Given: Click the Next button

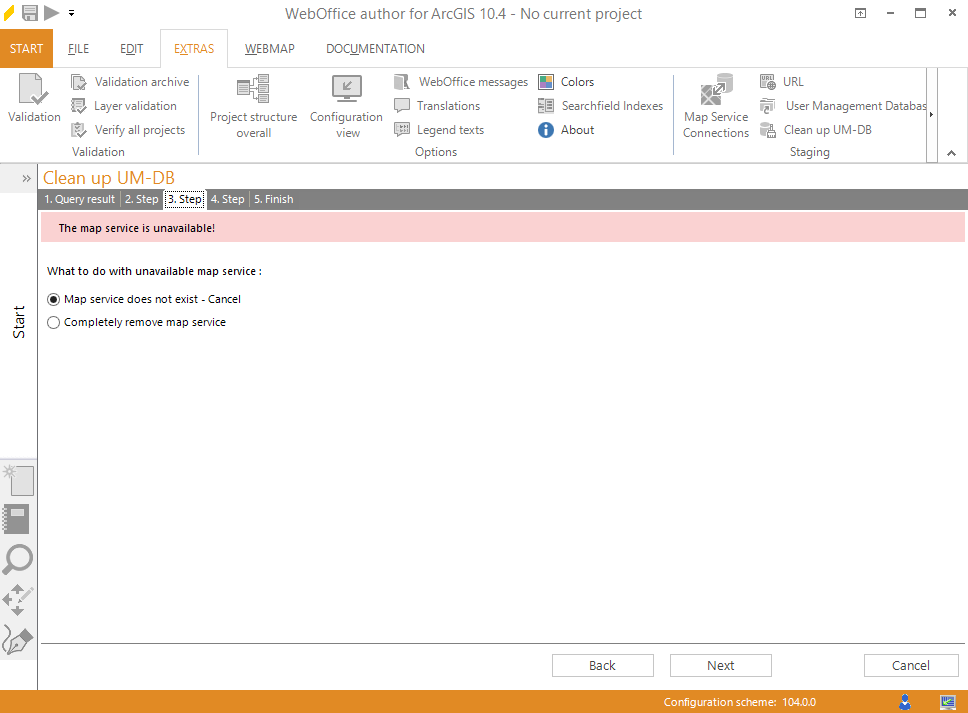Looking at the screenshot, I should 720,665.
